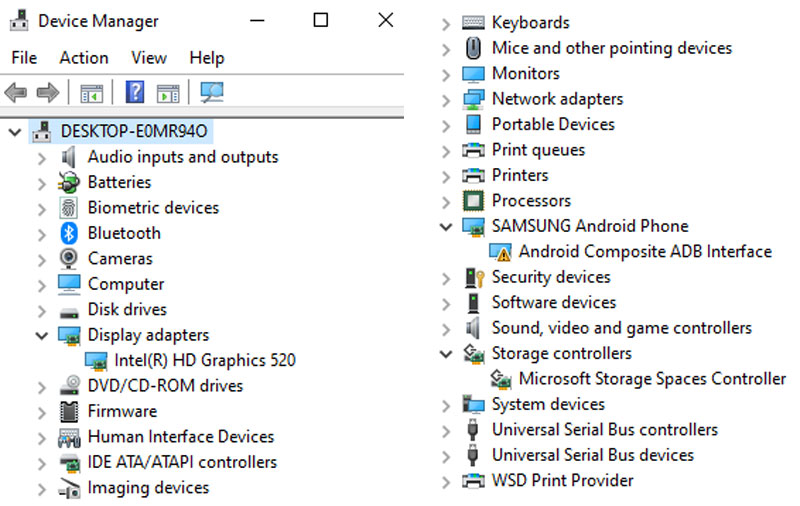Image resolution: width=800 pixels, height=506 pixels.
Task: Collapse the DESKTOP-E0MR94O root node
Action: [x=15, y=132]
